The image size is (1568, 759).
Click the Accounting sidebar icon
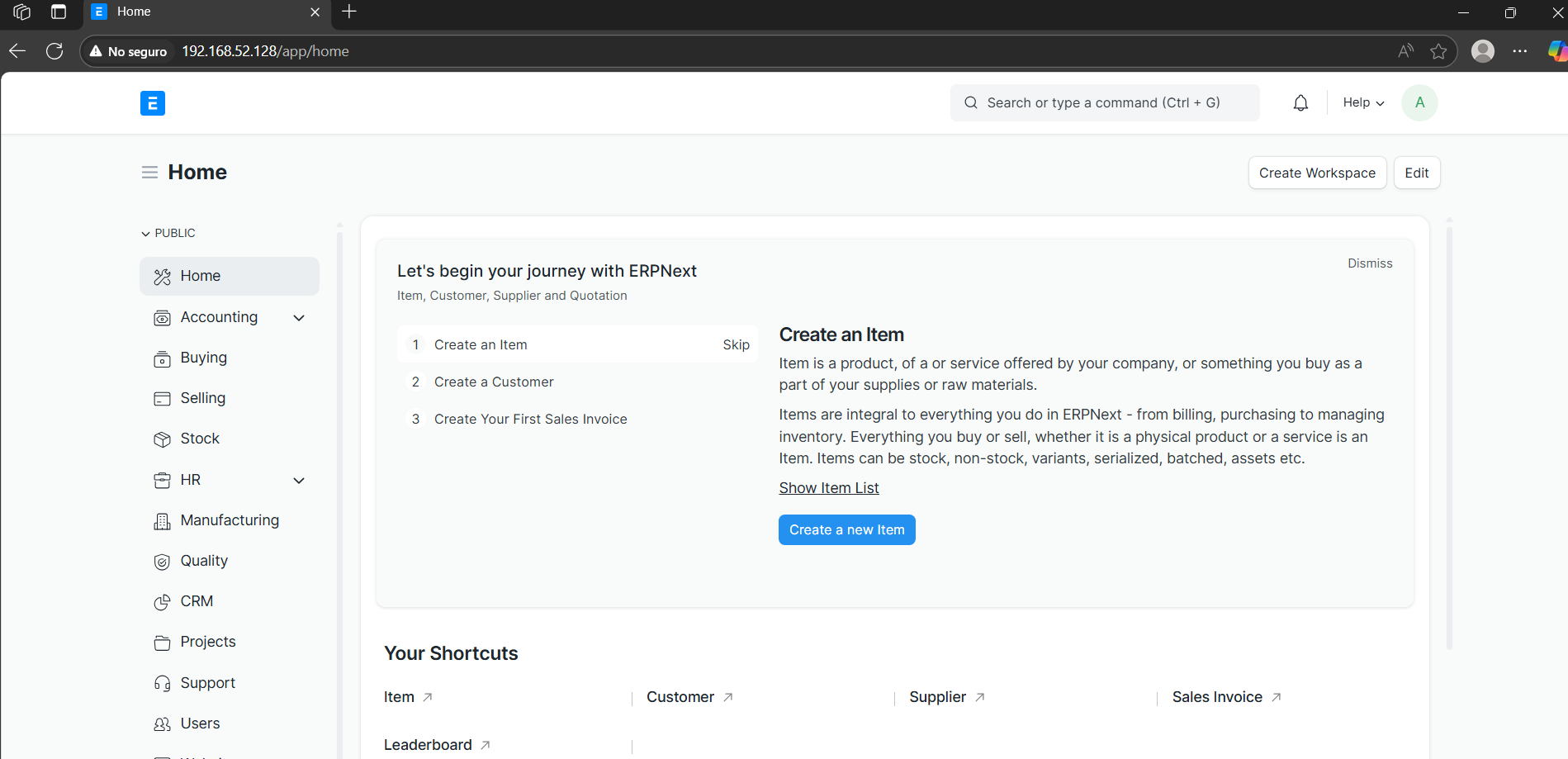coord(163,318)
